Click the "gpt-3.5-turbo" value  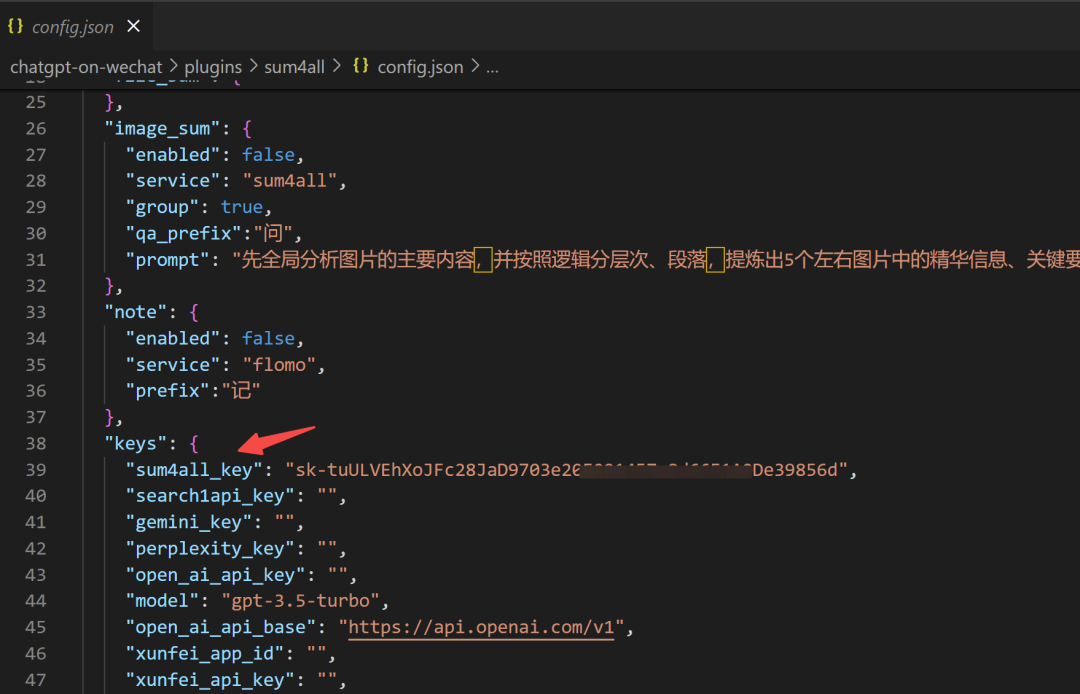(300, 601)
